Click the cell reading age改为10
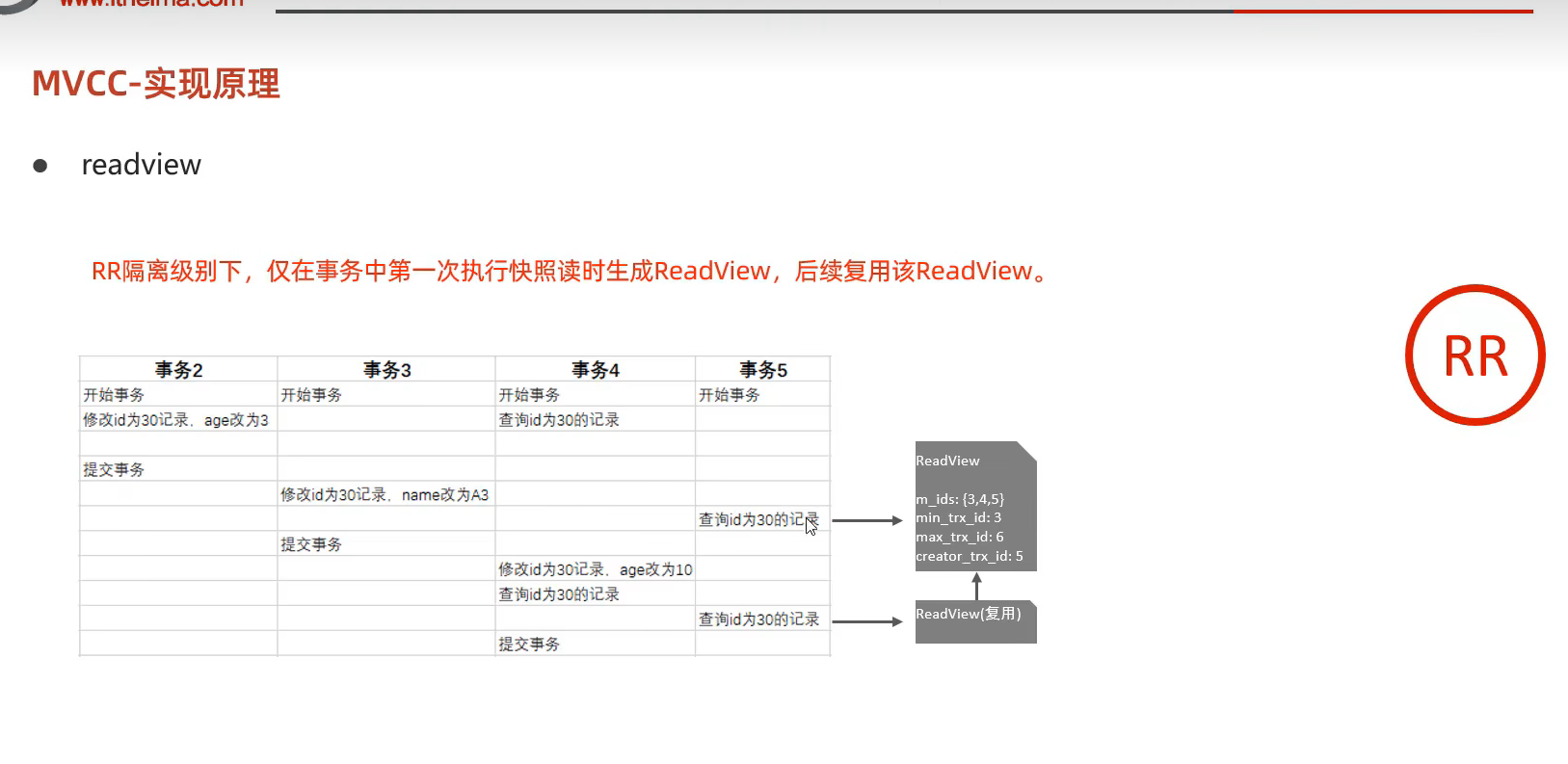Image resolution: width=1568 pixels, height=764 pixels. [595, 569]
